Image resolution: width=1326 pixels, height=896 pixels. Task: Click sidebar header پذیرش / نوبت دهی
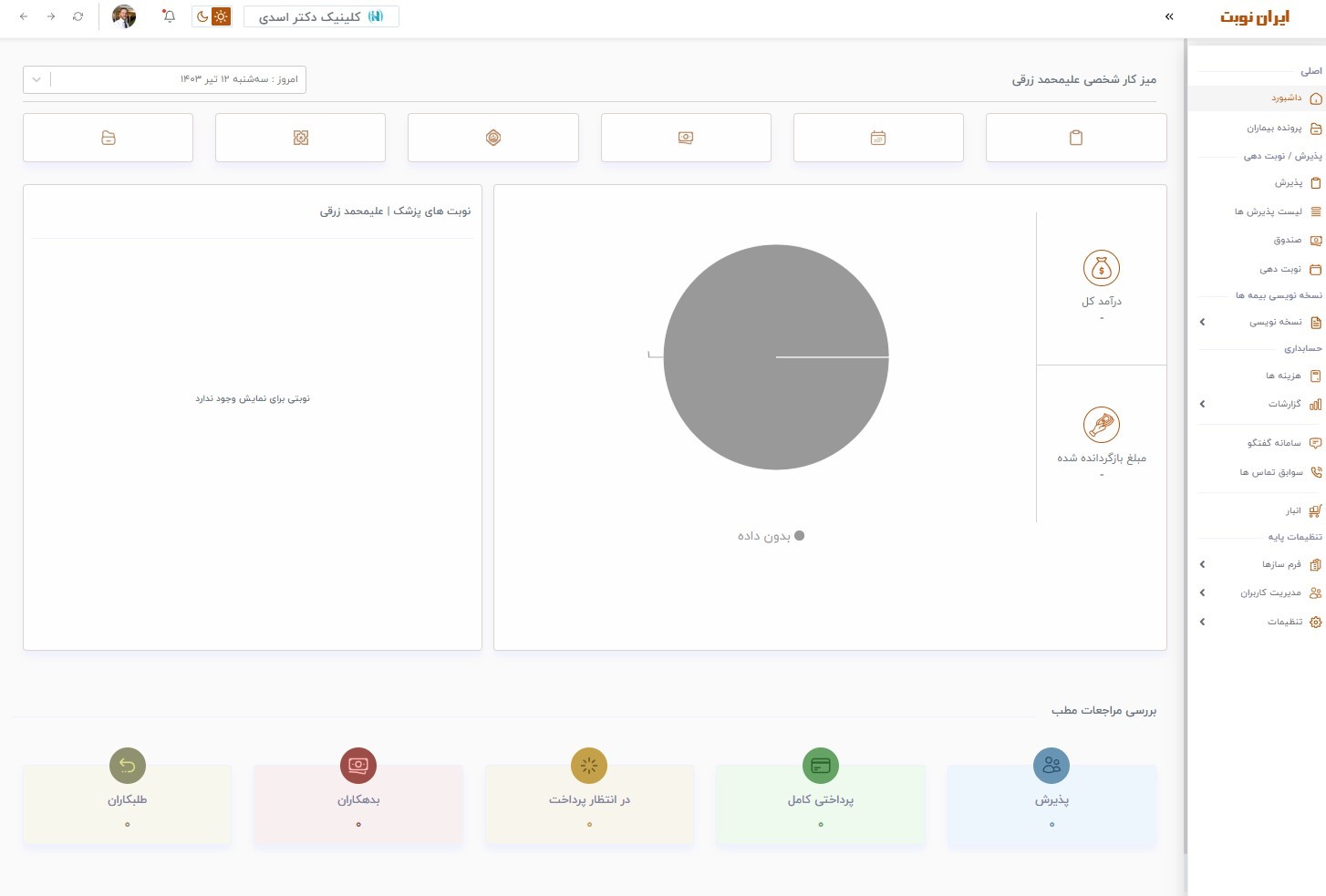[1282, 156]
